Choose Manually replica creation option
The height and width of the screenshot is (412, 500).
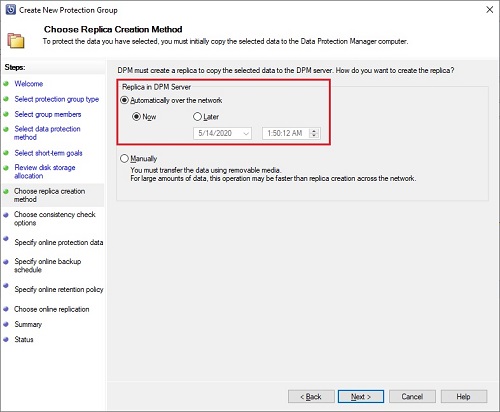point(124,159)
